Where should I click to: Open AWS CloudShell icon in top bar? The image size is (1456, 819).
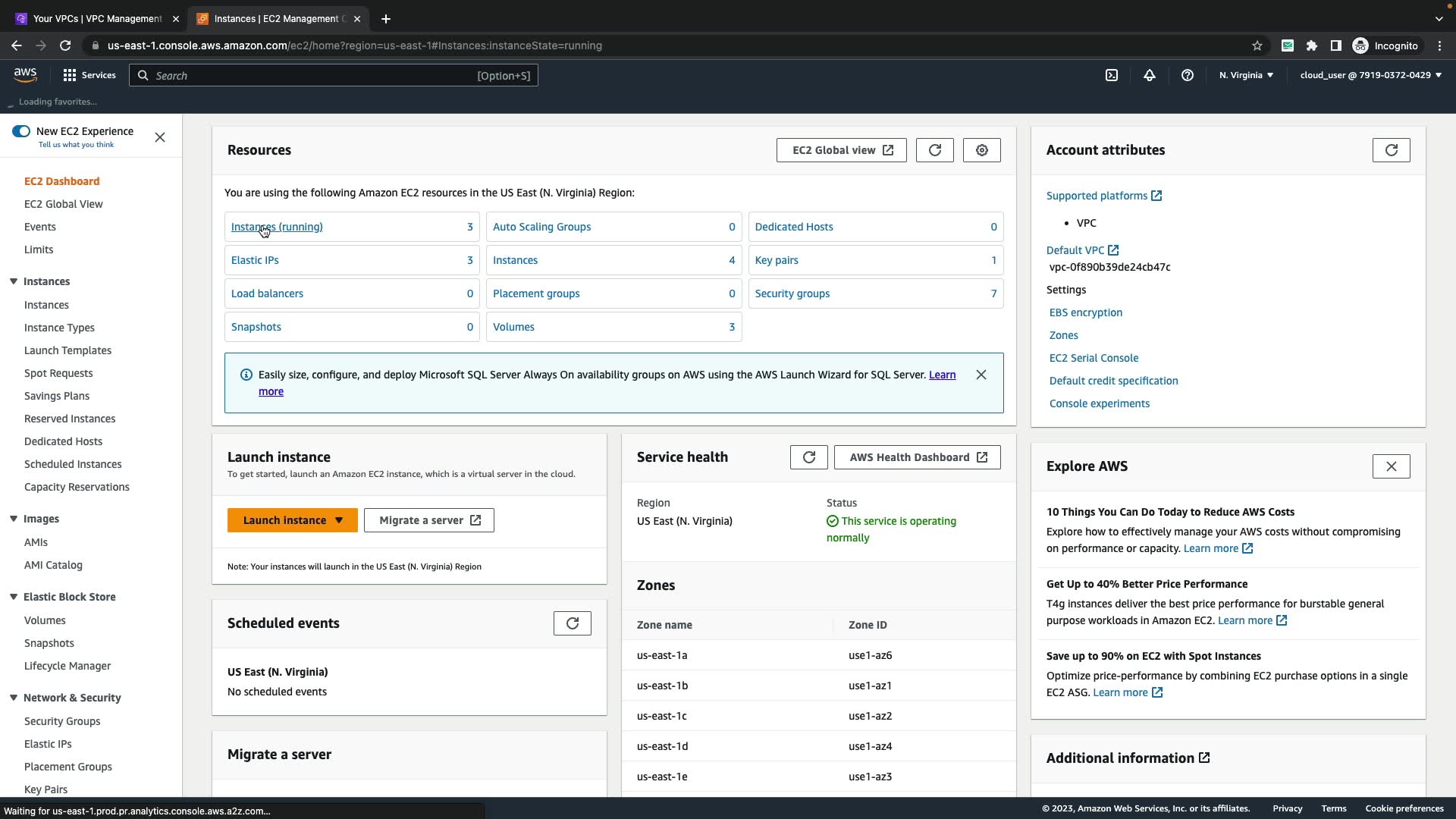[x=1111, y=75]
